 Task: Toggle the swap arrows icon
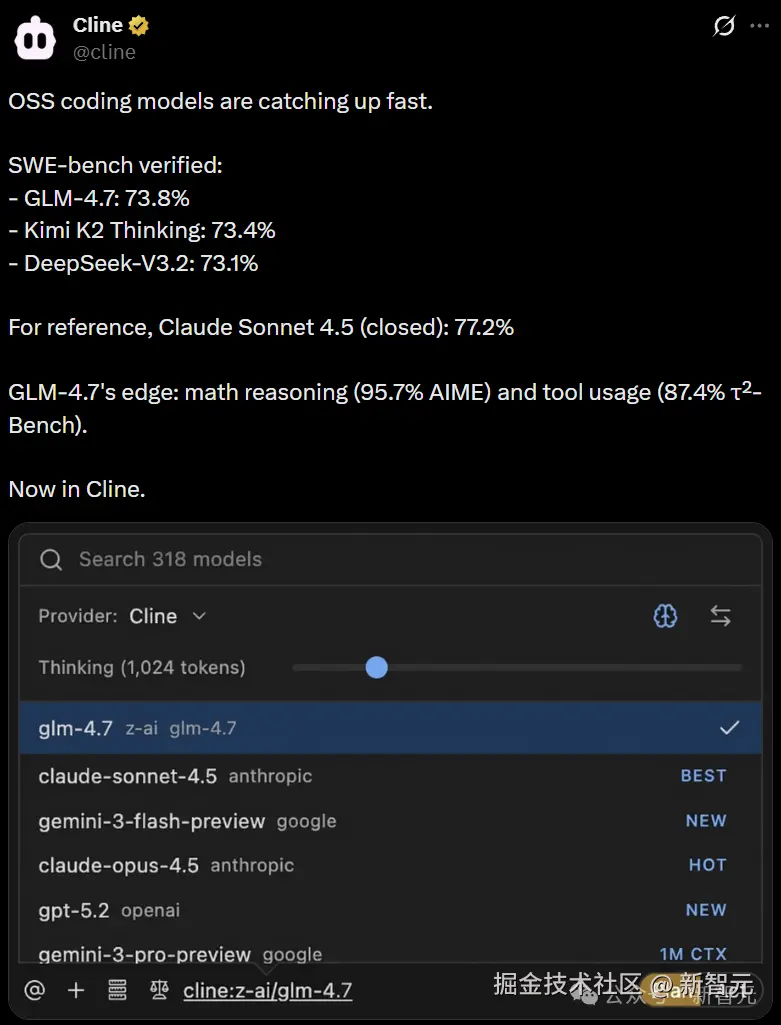720,617
